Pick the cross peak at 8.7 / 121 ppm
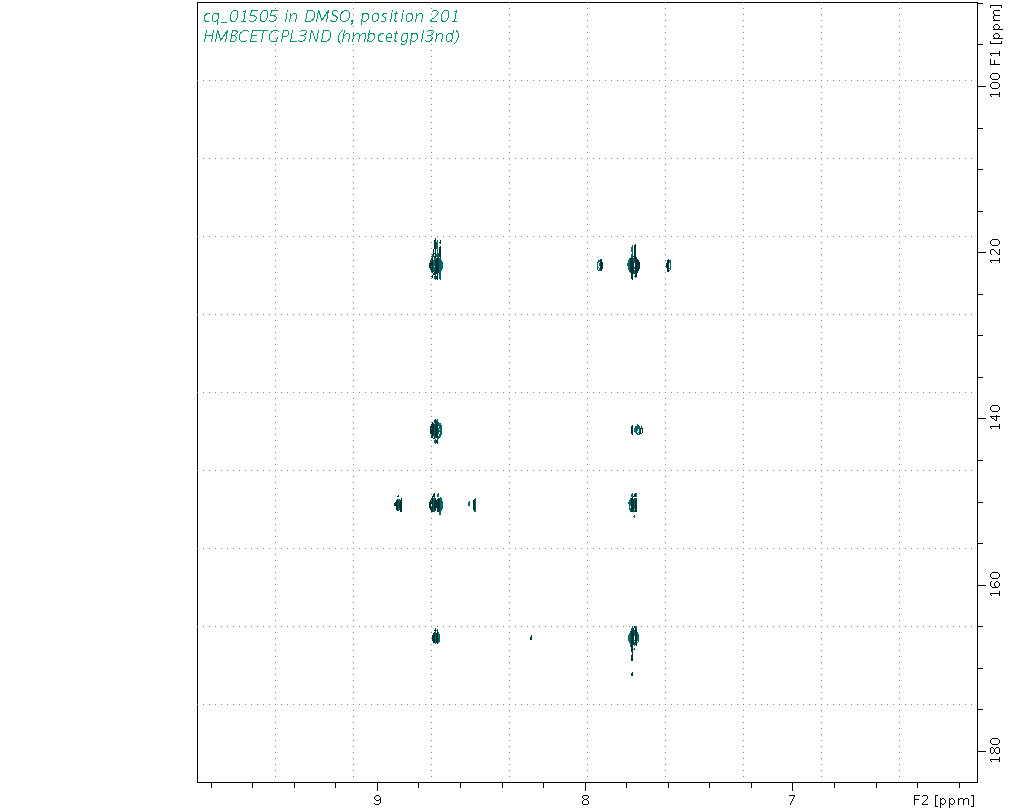This screenshot has width=1027, height=811. tap(436, 265)
